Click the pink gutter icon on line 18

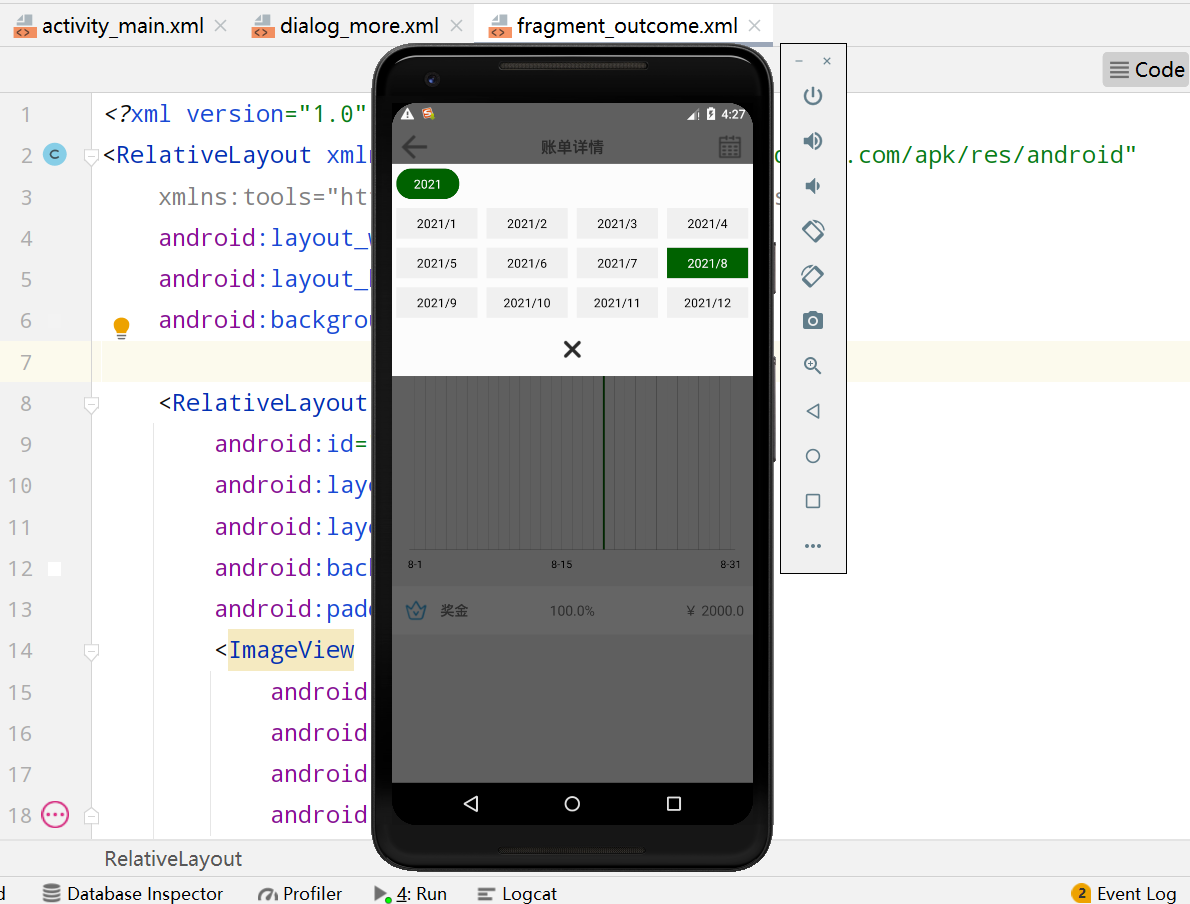55,815
